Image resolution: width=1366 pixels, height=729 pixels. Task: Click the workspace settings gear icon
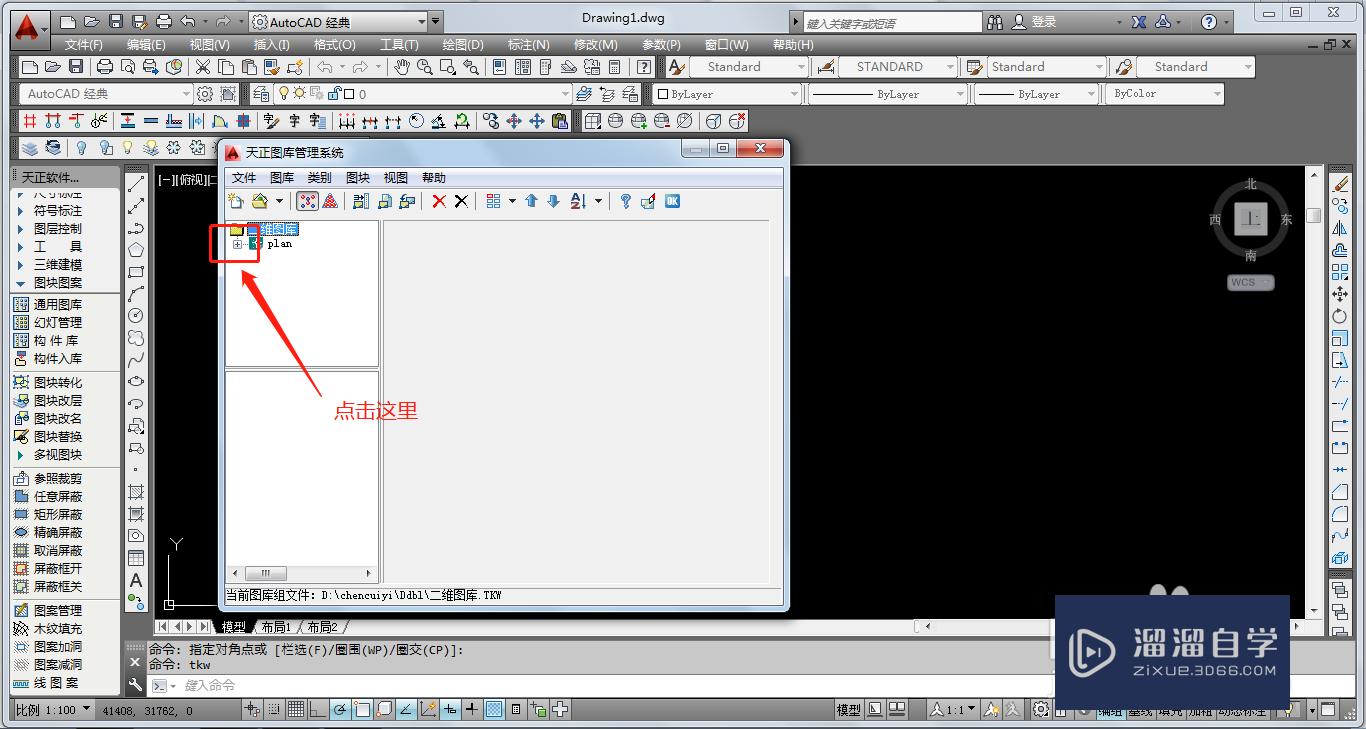tap(205, 94)
